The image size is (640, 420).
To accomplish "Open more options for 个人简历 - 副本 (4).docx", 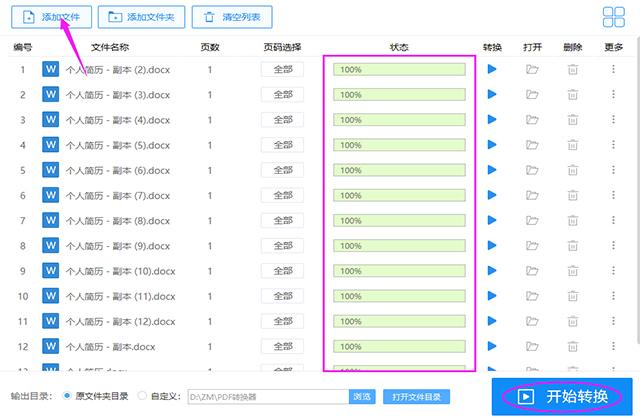I will 613,120.
